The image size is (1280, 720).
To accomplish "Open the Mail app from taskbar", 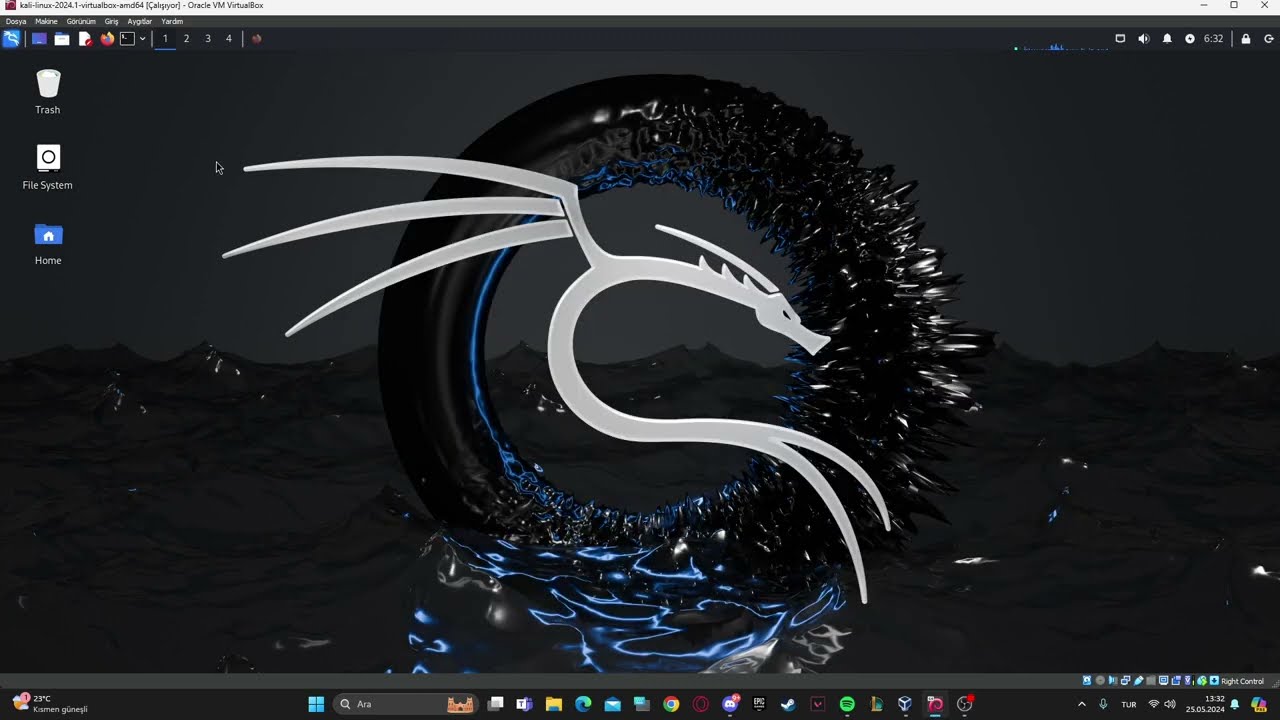I will pyautogui.click(x=612, y=704).
